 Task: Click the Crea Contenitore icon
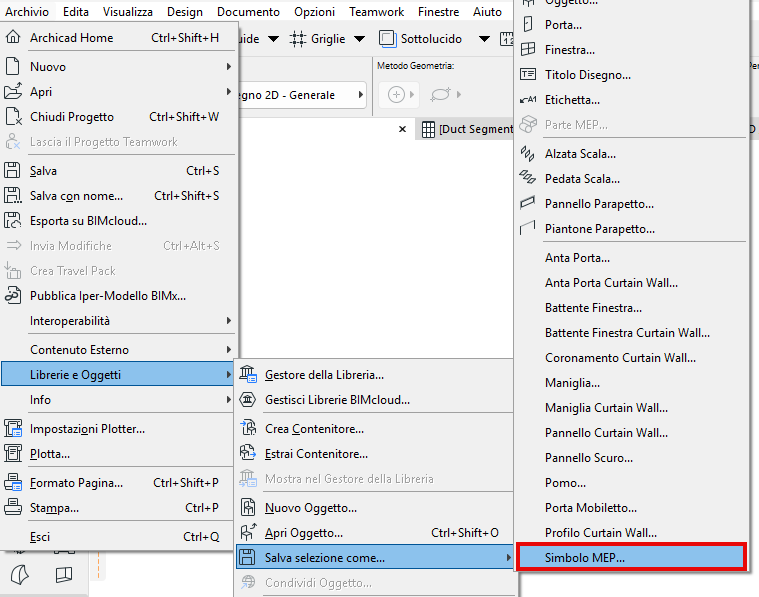[248, 428]
